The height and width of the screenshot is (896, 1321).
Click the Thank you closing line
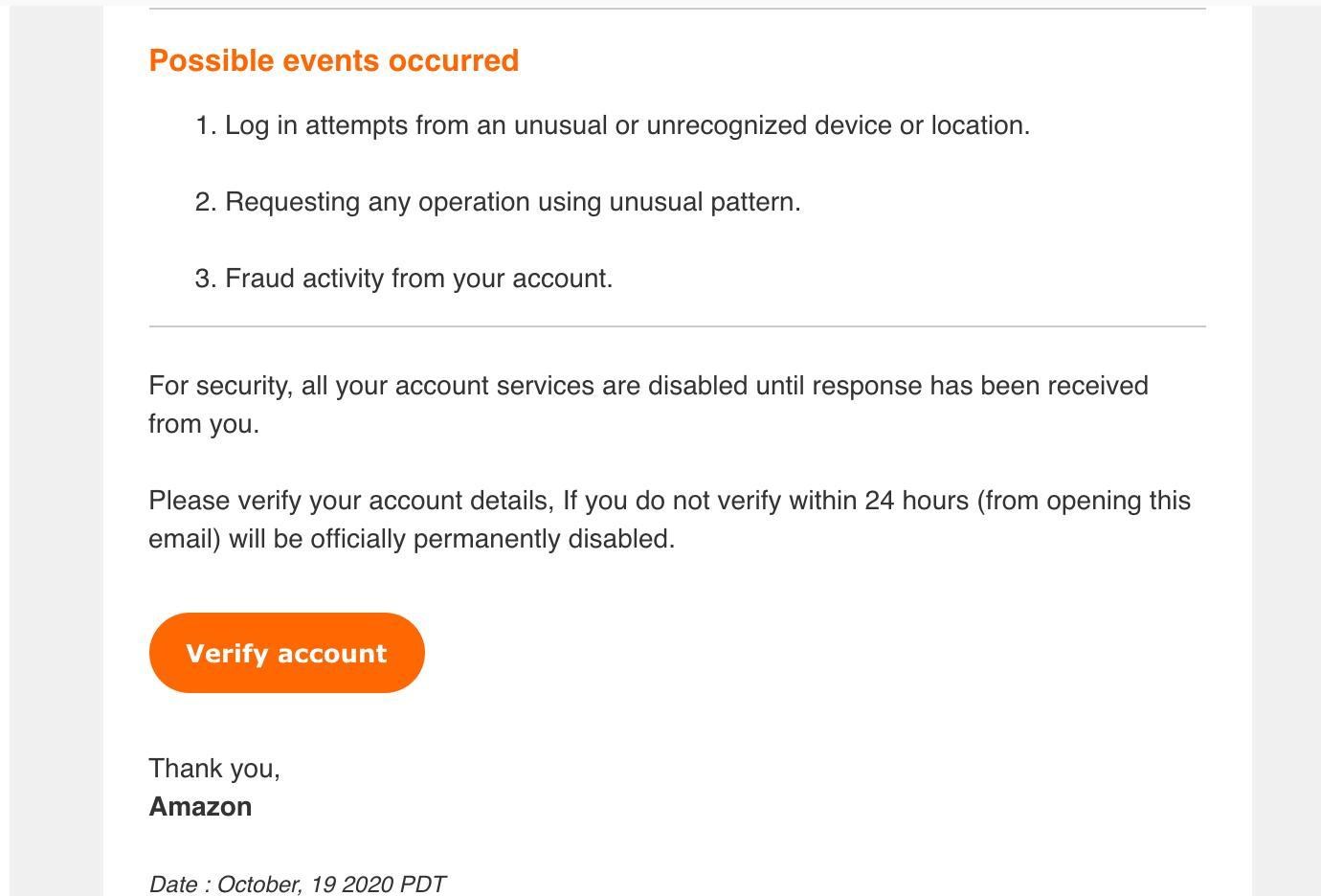tap(214, 769)
